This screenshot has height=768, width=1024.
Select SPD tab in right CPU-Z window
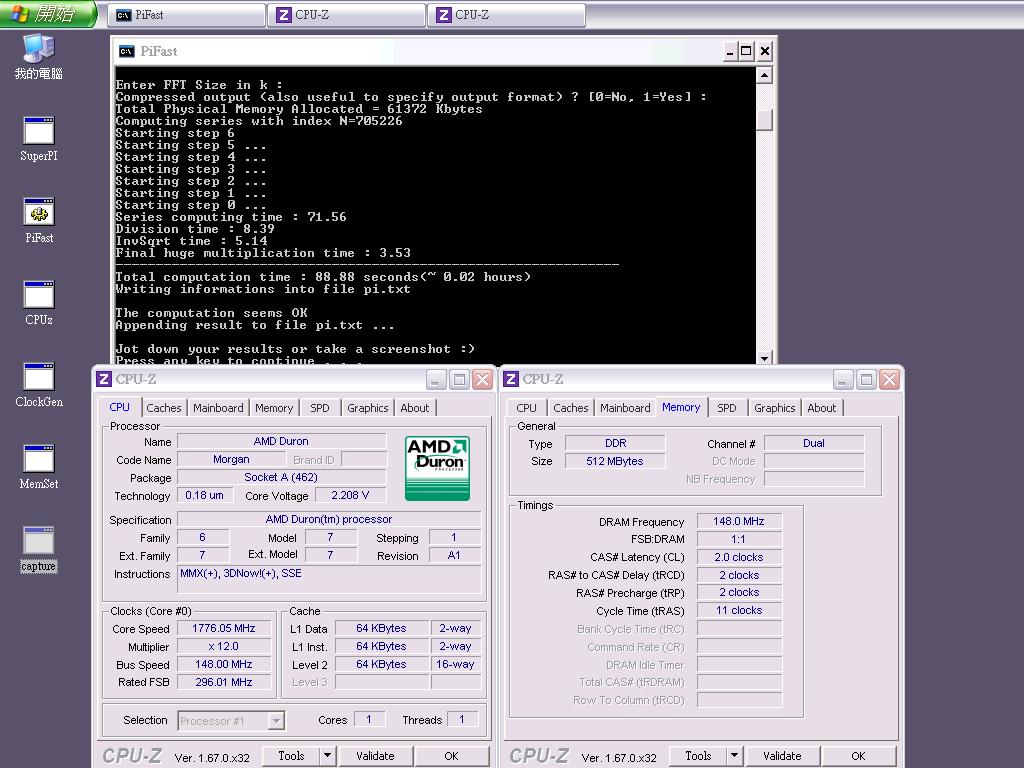pyautogui.click(x=726, y=408)
